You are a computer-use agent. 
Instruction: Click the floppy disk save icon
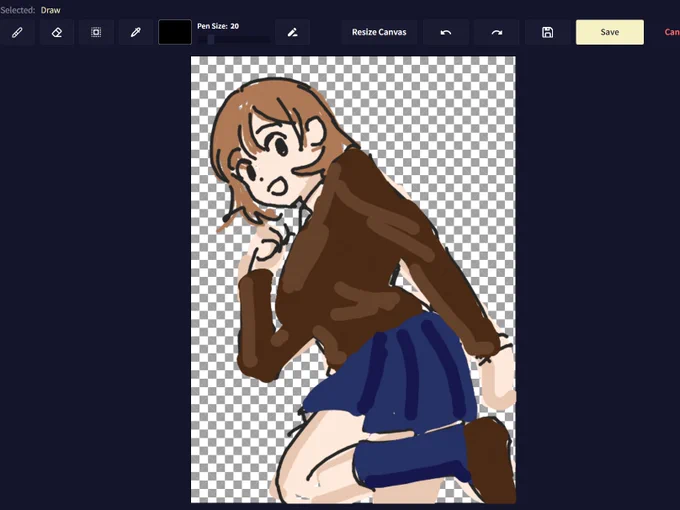click(x=548, y=32)
